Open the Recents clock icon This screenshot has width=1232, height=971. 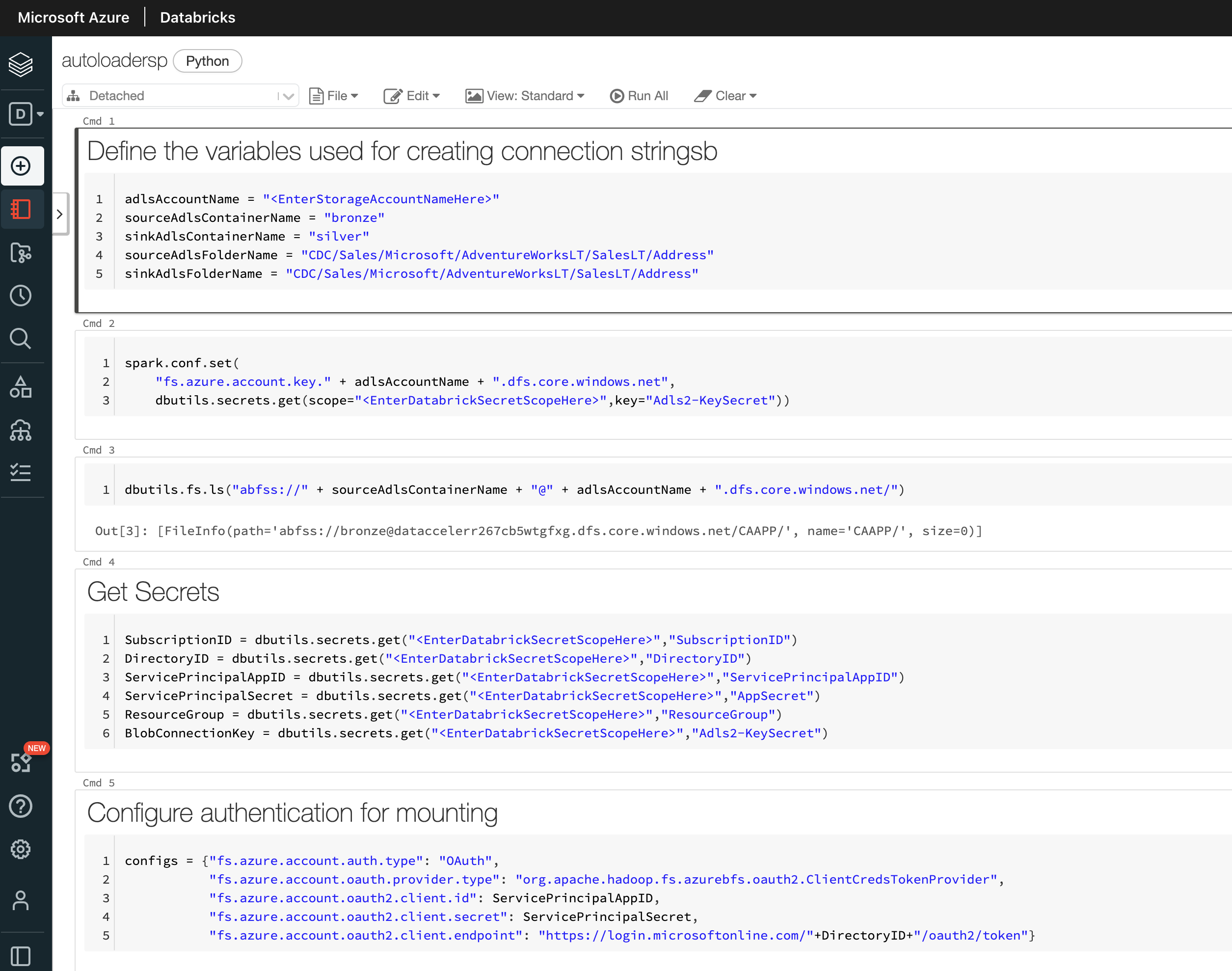tap(22, 296)
